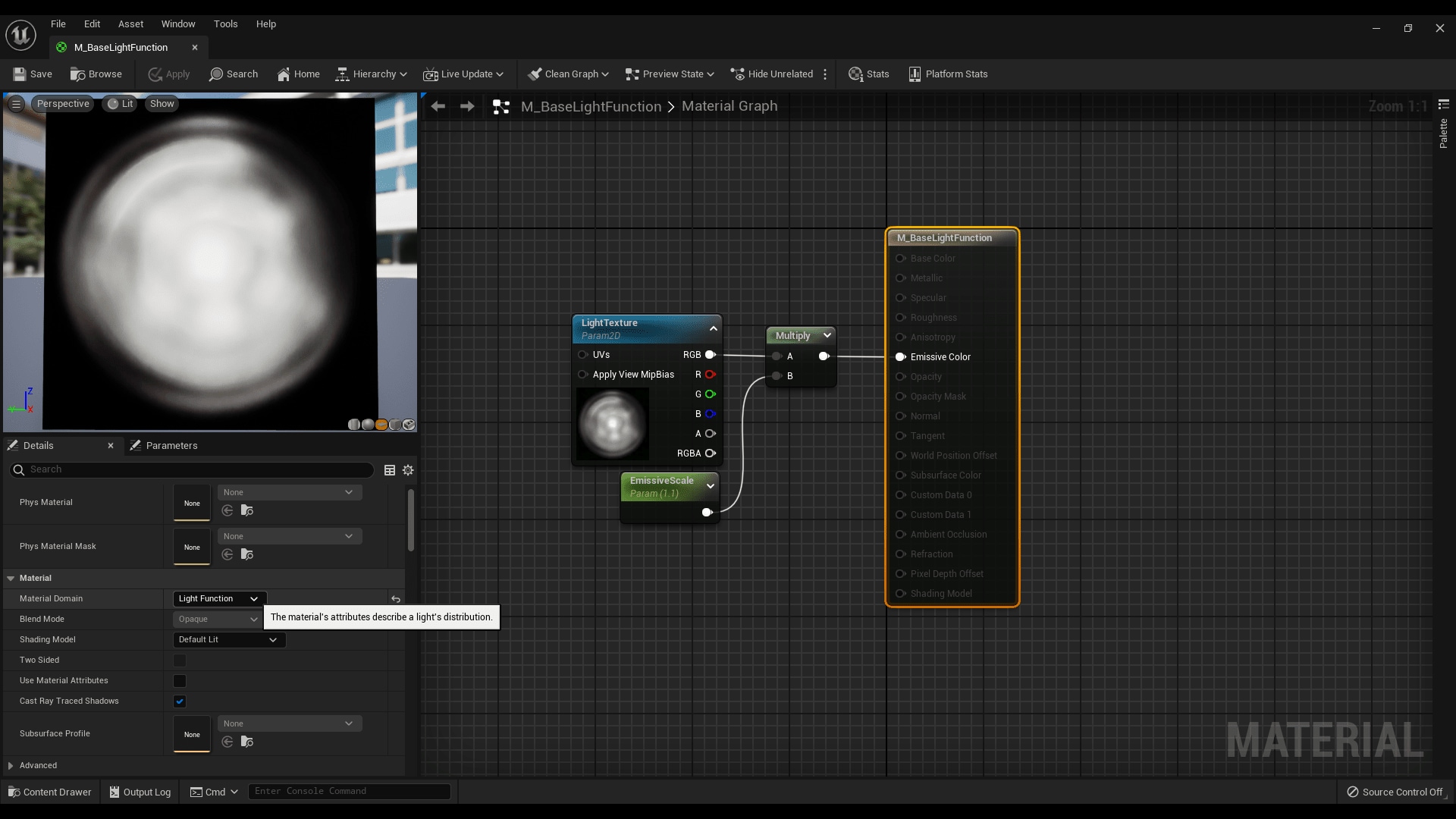
Task: Click the Enter Console Command field
Action: click(x=349, y=791)
